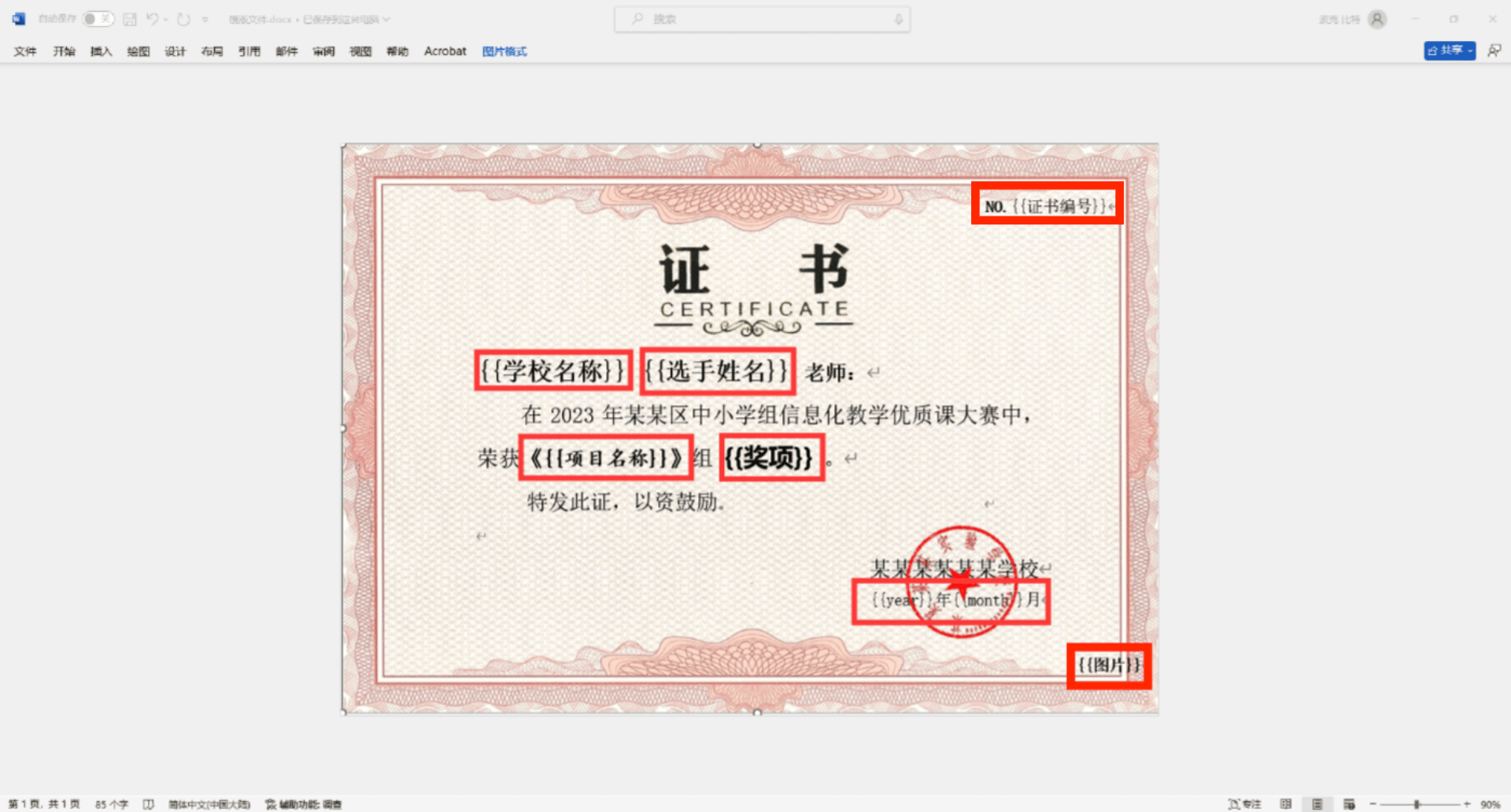Activate the Print Layout view toggle

(1316, 804)
